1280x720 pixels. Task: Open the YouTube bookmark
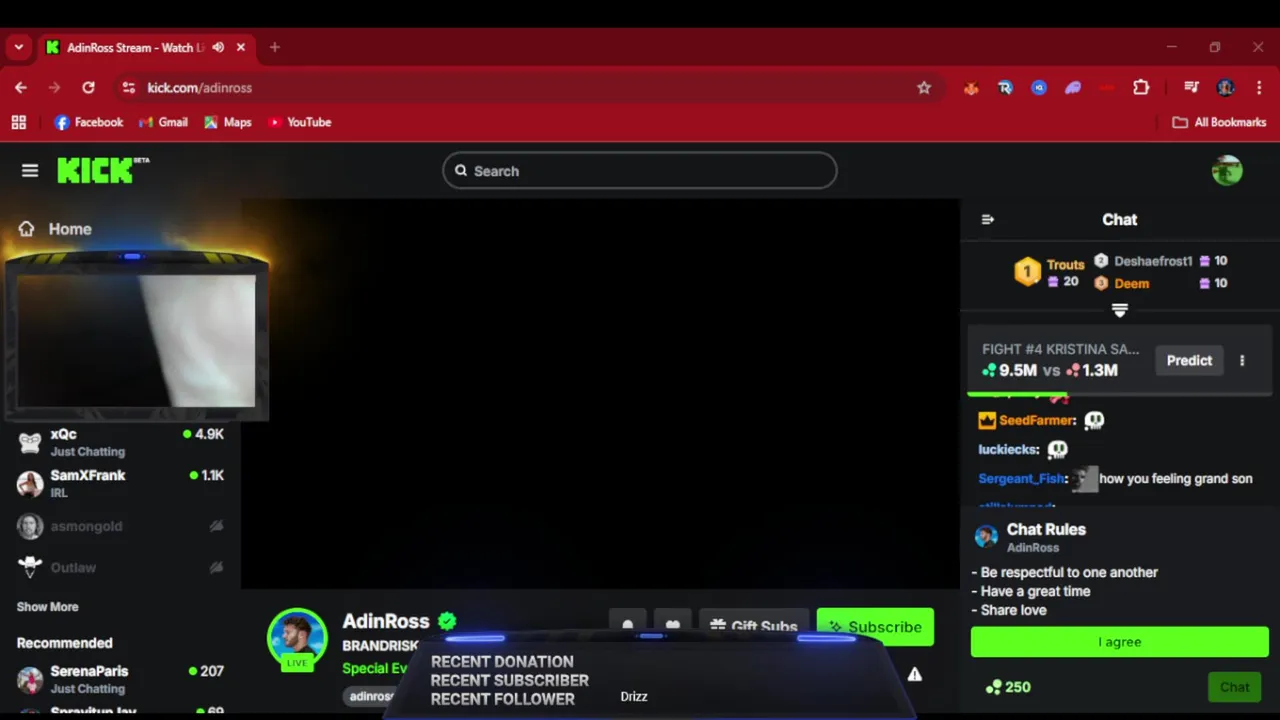click(x=299, y=122)
